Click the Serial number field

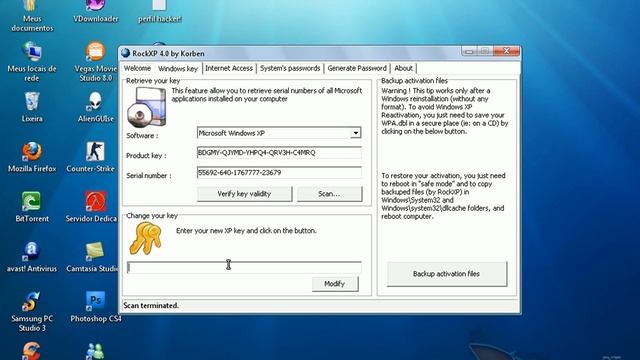tap(279, 173)
